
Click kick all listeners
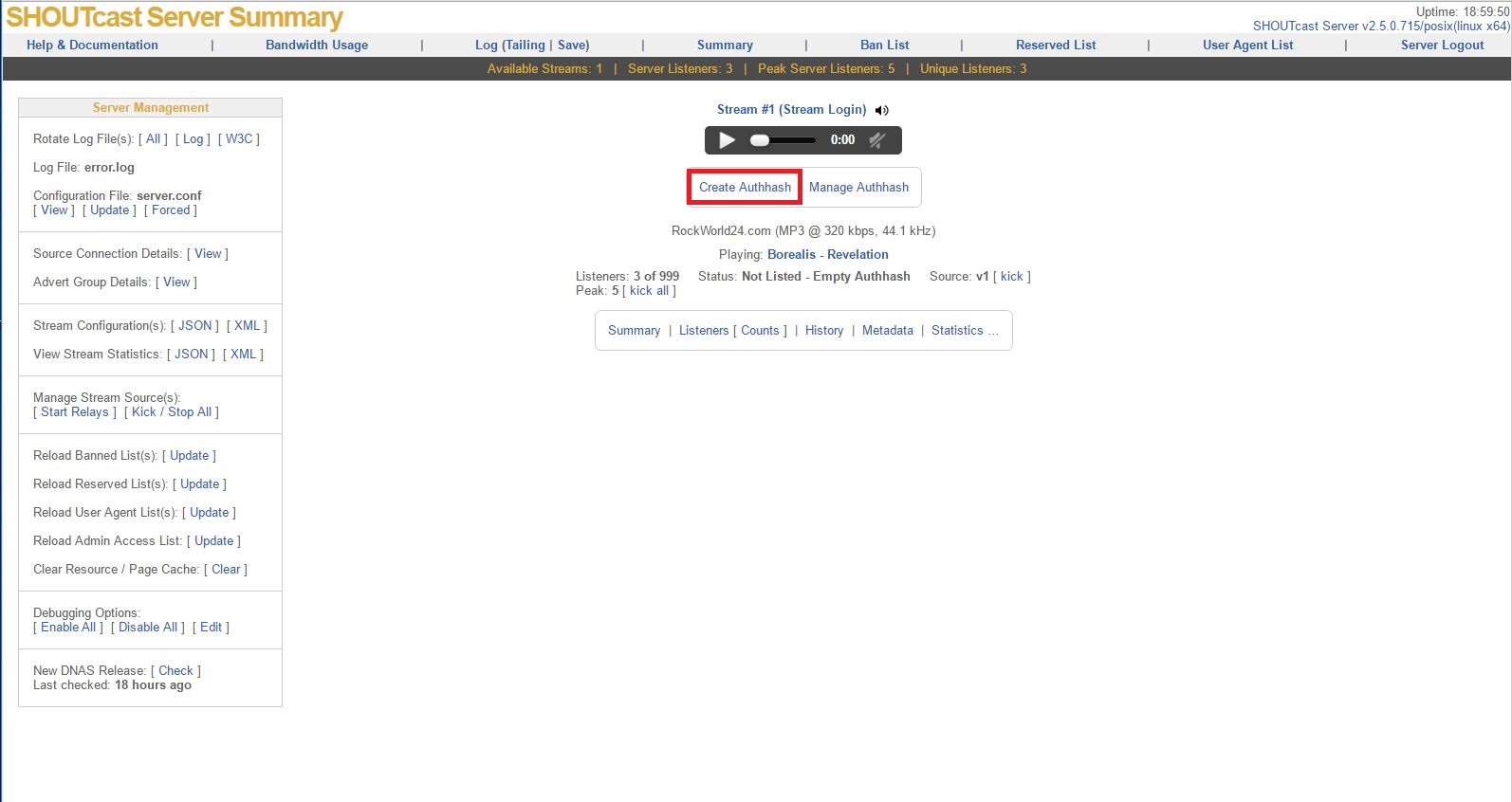pos(649,290)
